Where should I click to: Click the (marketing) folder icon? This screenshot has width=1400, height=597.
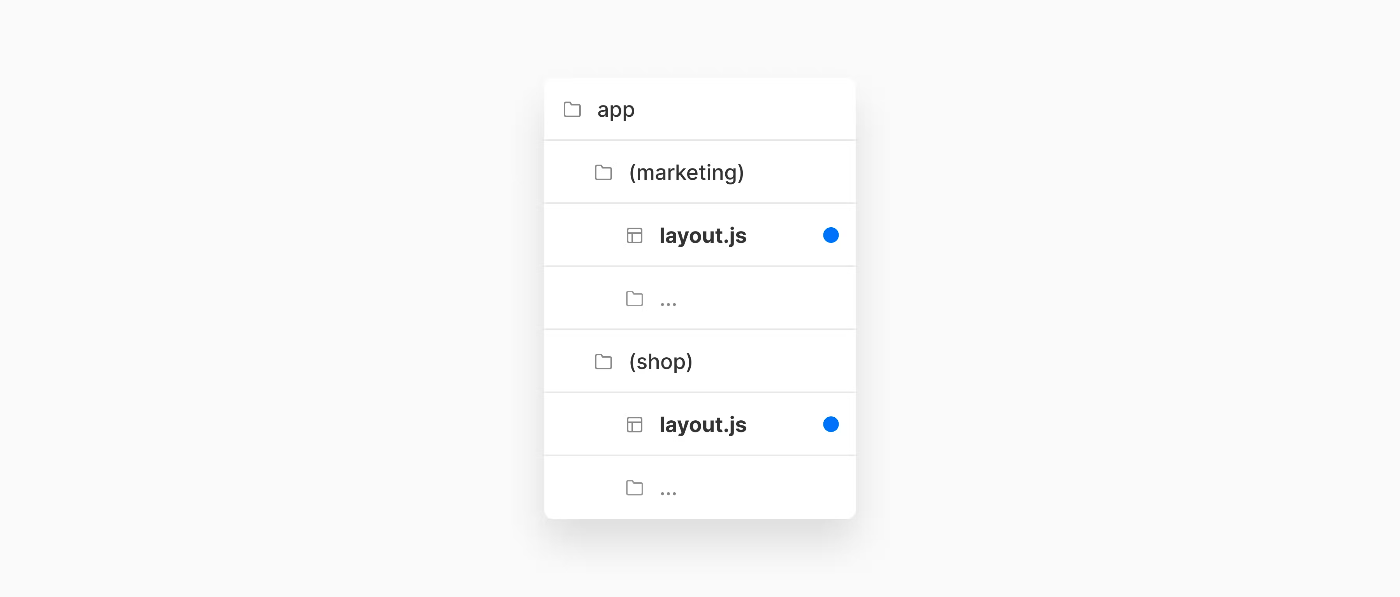603,172
